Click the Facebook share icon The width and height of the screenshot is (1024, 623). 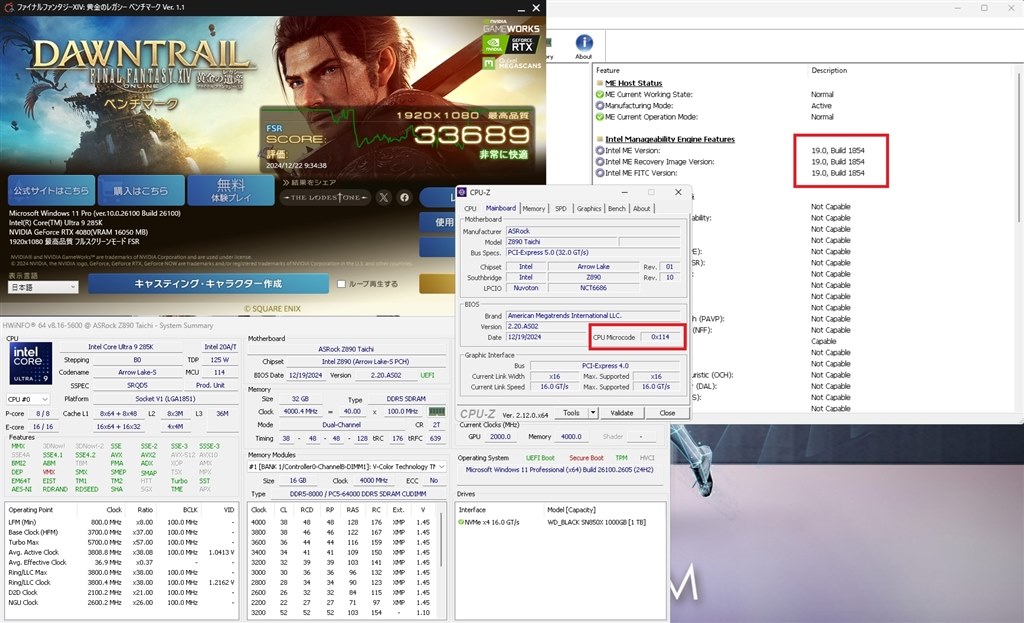click(x=404, y=196)
